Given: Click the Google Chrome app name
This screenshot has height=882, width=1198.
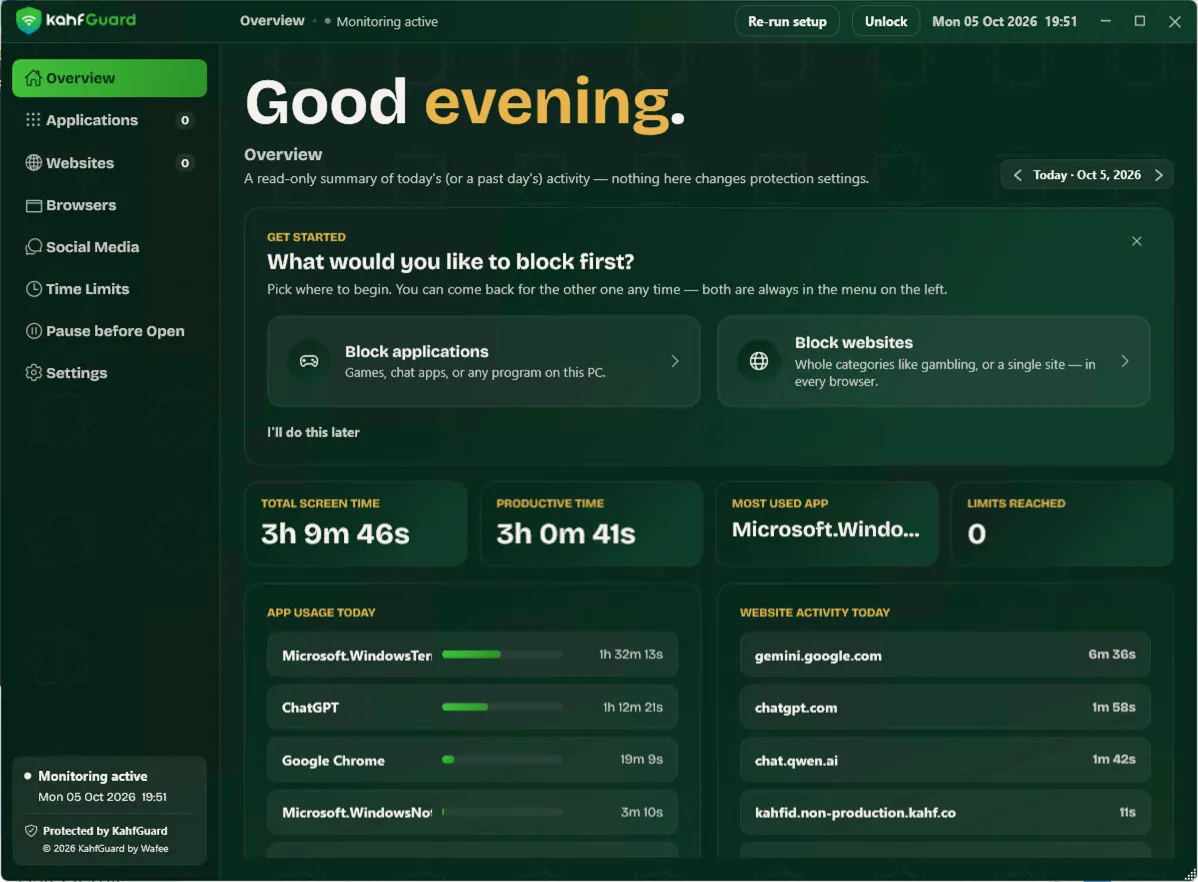Looking at the screenshot, I should (333, 760).
